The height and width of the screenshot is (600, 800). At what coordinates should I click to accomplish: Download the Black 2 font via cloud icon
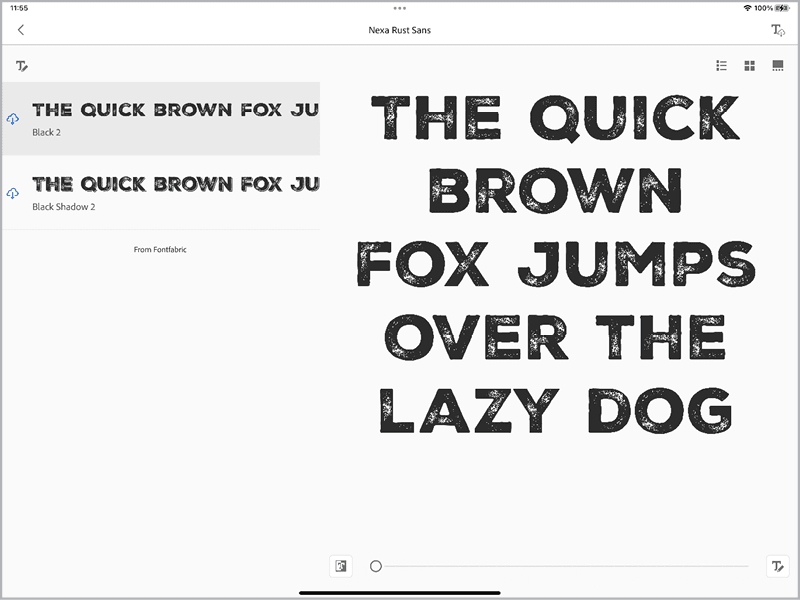pyautogui.click(x=13, y=119)
